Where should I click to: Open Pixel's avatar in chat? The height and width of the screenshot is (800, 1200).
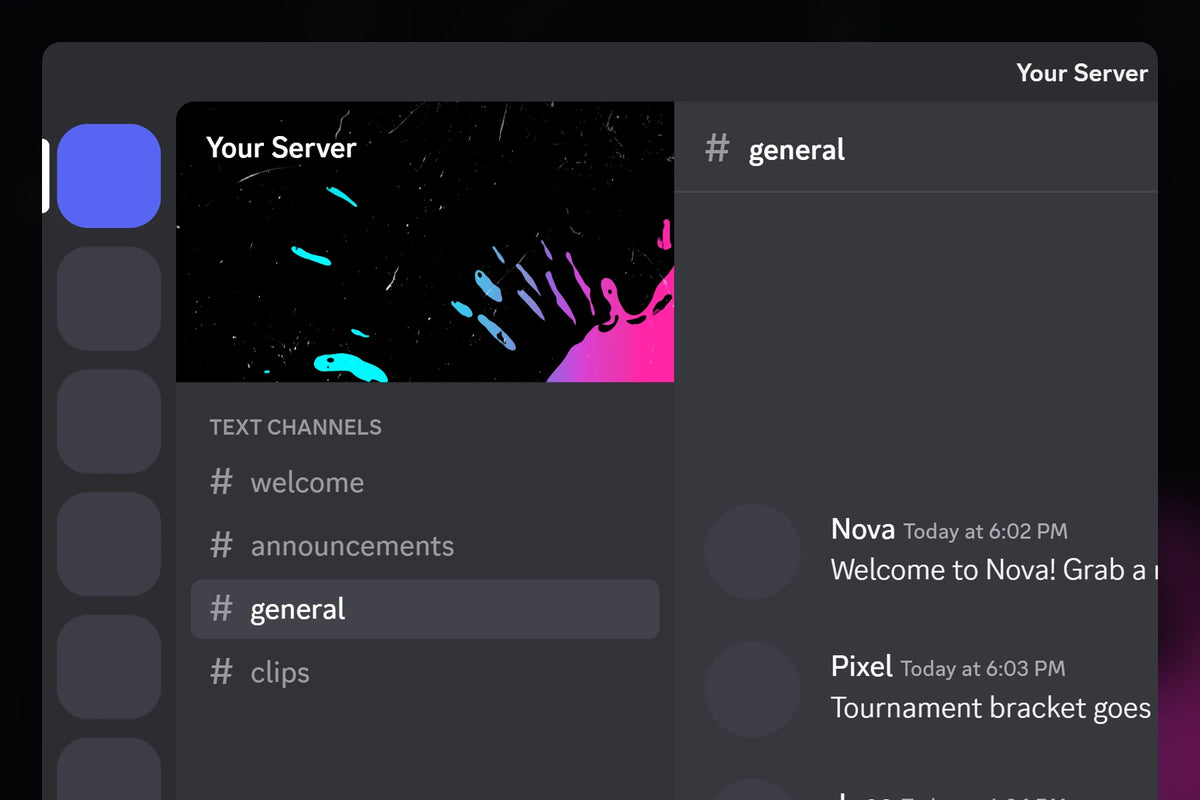(752, 690)
